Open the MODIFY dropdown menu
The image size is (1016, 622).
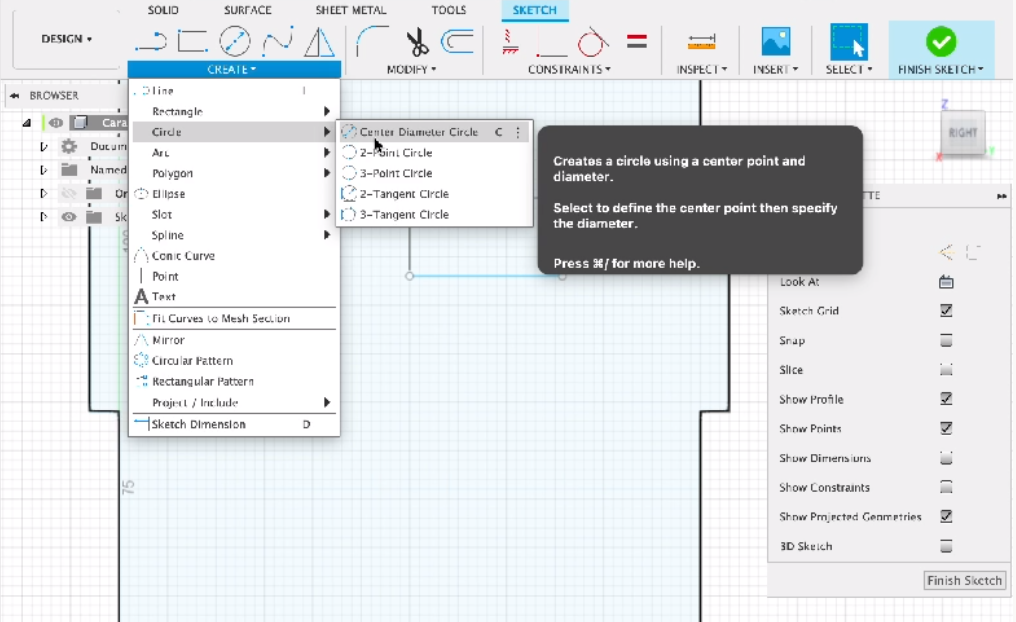click(411, 69)
